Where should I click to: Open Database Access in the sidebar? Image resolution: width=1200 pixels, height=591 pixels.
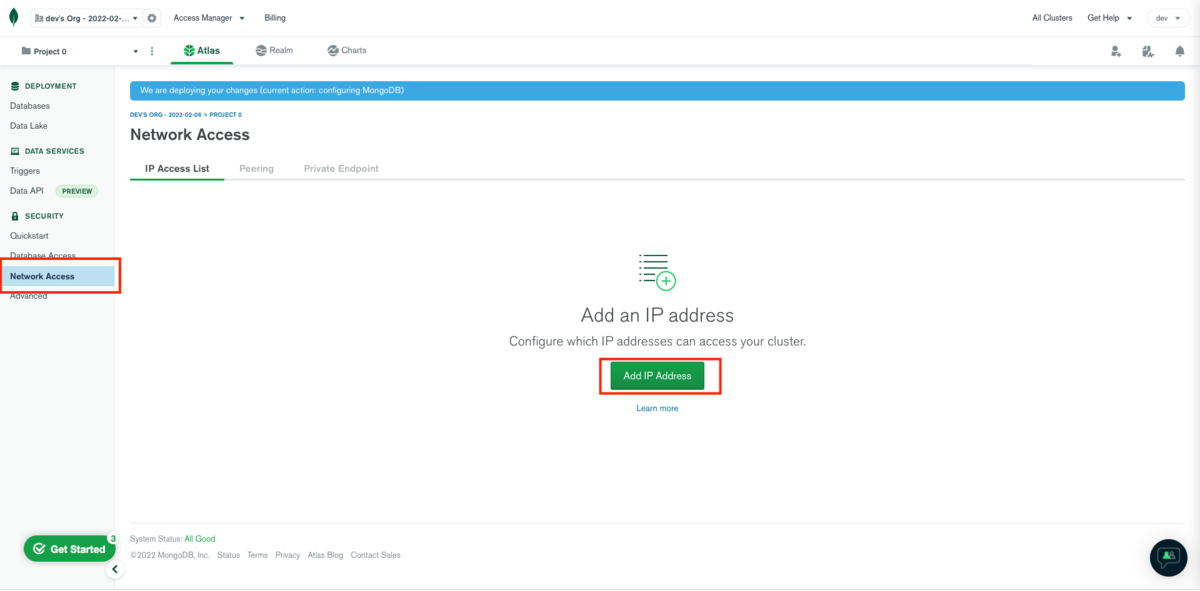click(43, 256)
